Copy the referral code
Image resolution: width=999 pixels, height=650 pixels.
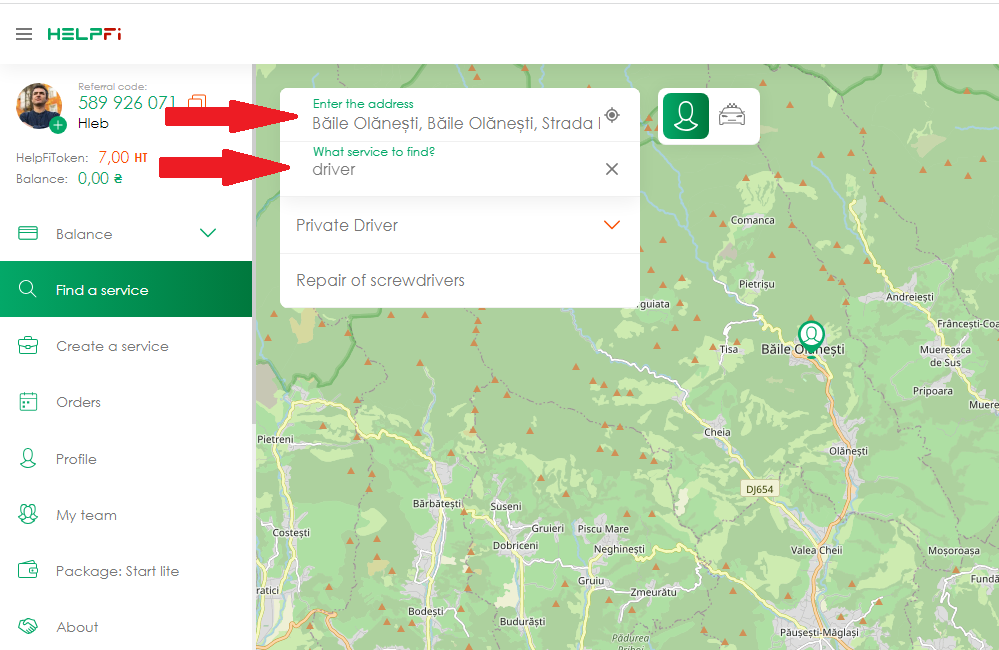[197, 103]
